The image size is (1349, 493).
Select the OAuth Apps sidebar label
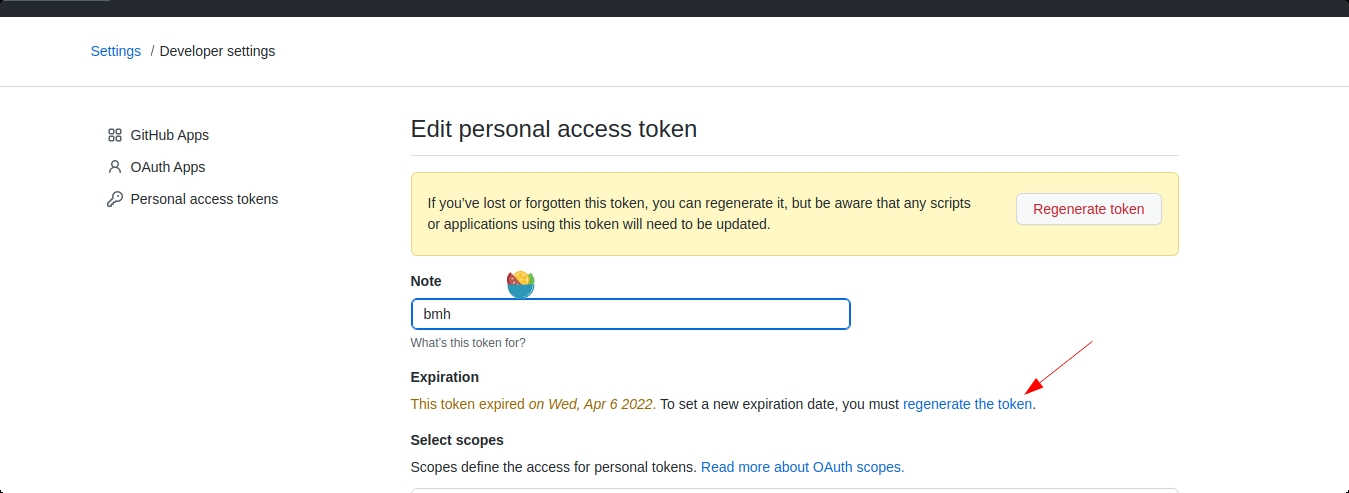tap(167, 167)
